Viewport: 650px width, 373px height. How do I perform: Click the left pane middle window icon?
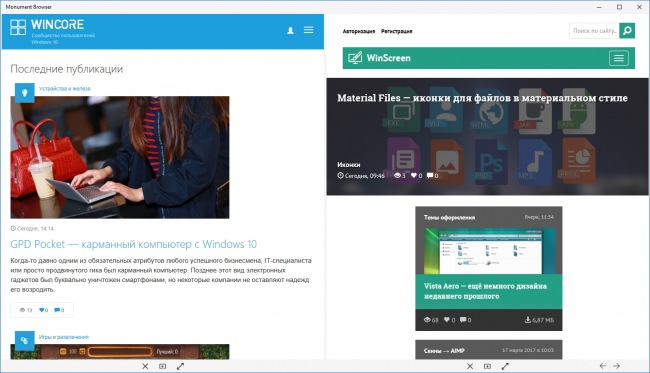[162, 366]
